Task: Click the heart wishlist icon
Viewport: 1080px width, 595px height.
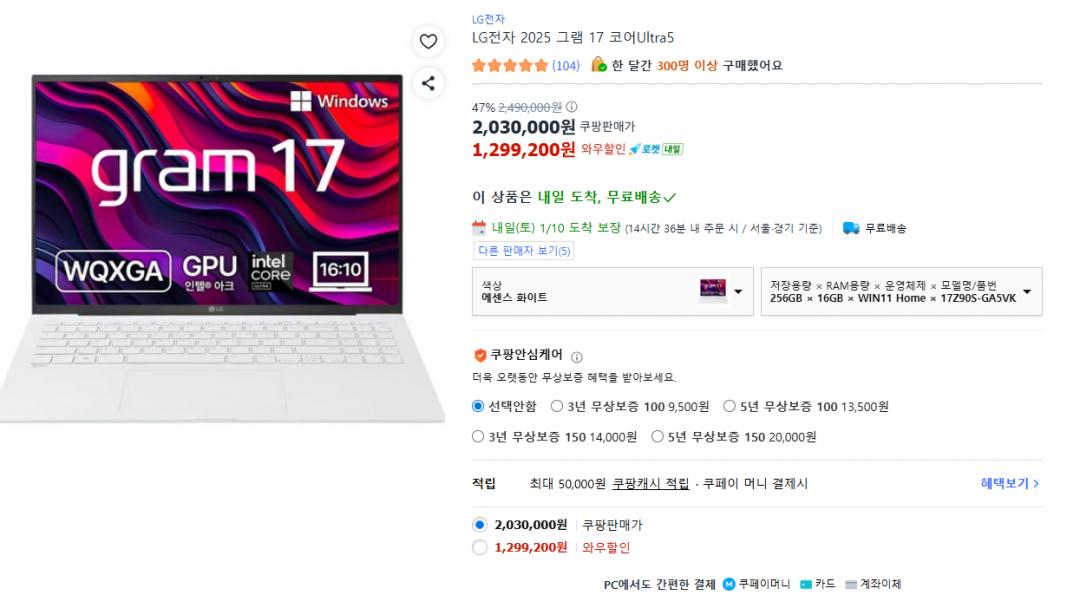Action: click(x=428, y=41)
